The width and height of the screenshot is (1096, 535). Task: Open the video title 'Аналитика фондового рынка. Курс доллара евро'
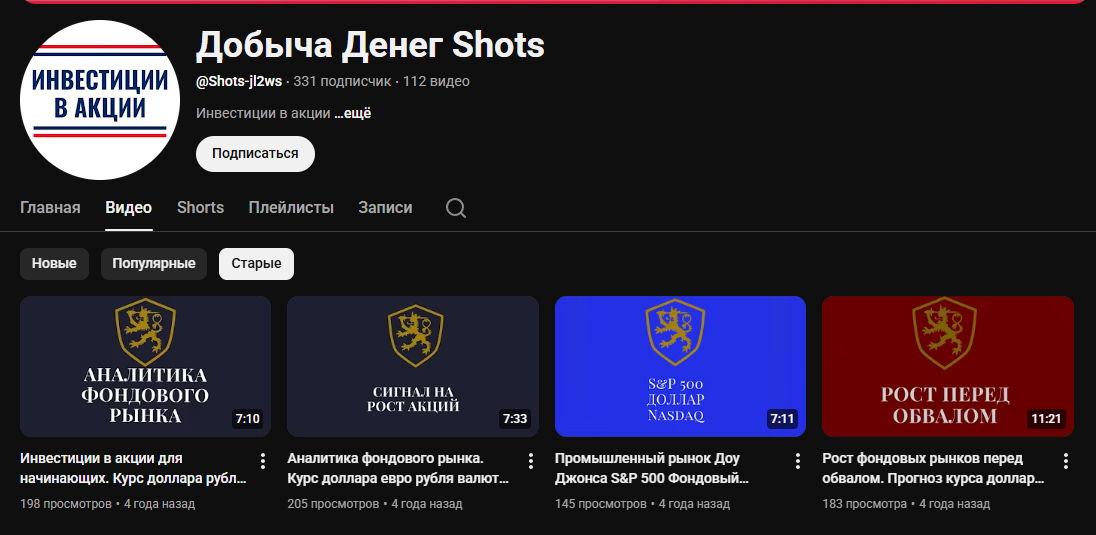[x=398, y=469]
